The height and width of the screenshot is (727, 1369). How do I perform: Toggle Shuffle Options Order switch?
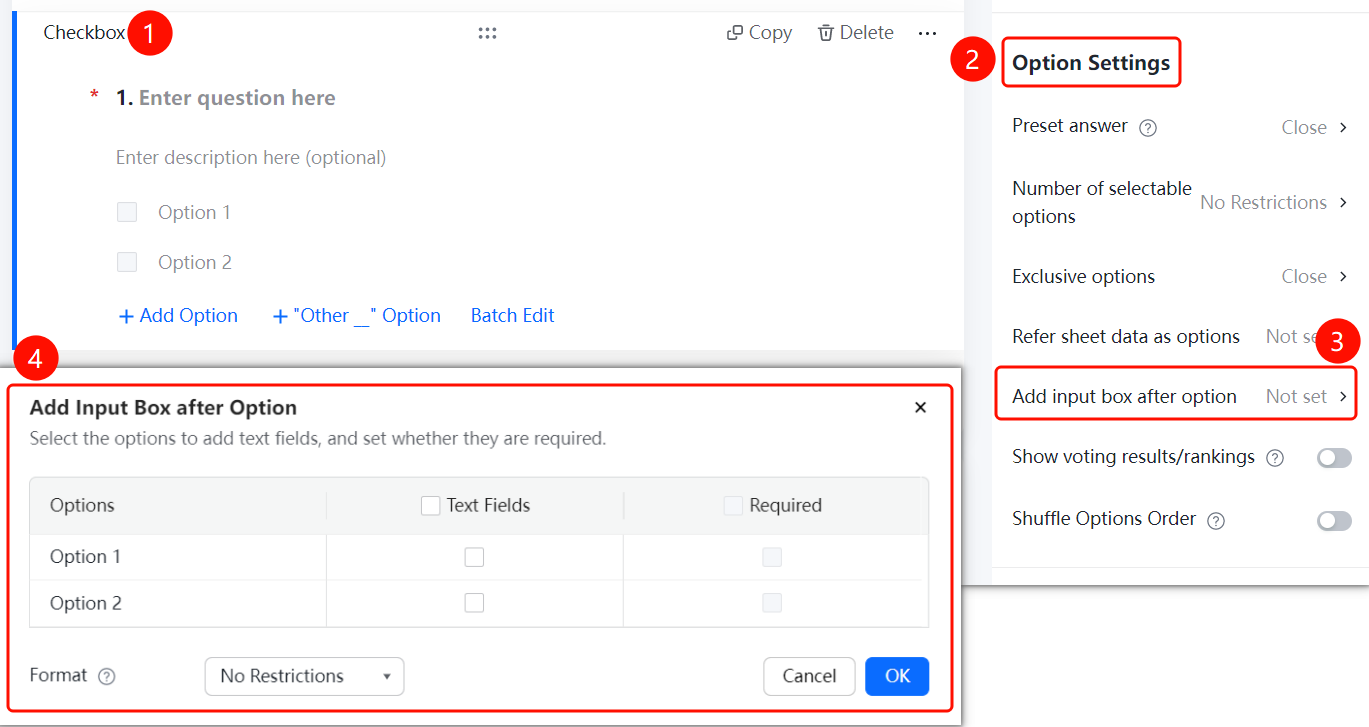coord(1334,520)
